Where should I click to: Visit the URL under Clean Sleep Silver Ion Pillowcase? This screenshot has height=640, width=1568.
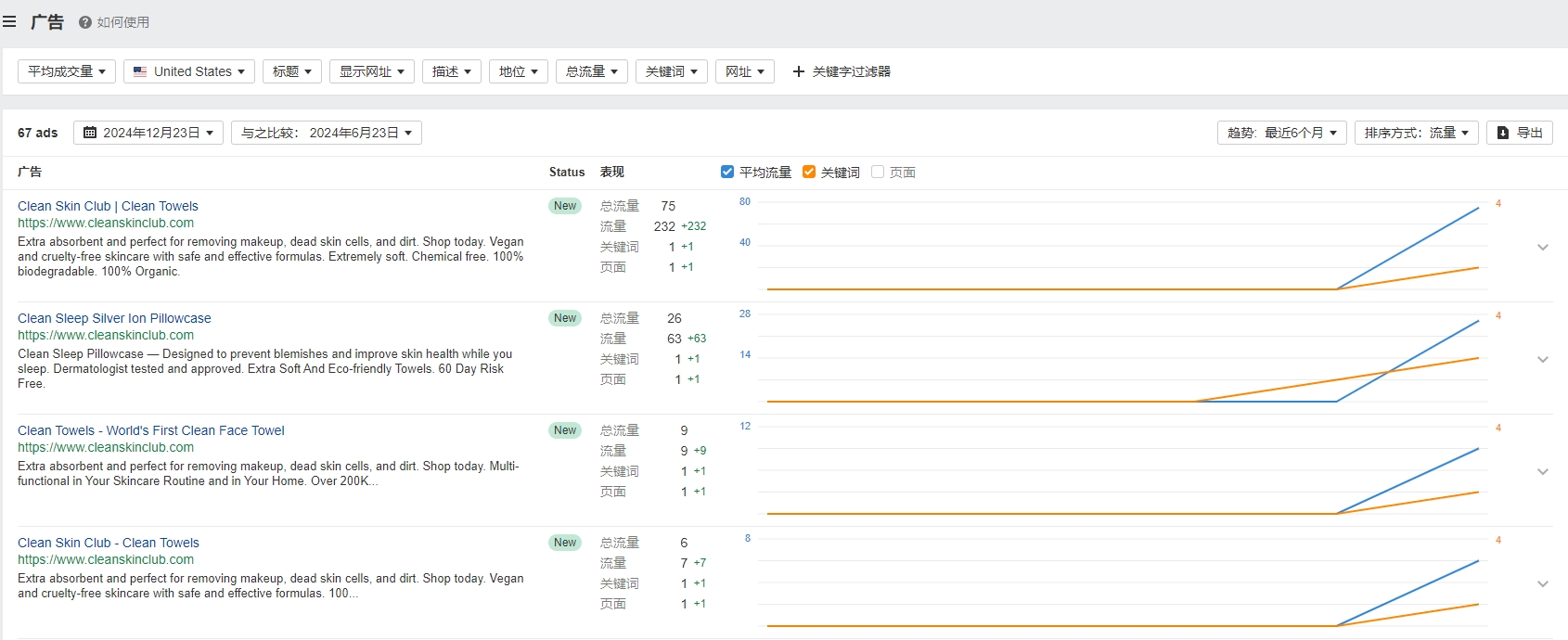106,335
